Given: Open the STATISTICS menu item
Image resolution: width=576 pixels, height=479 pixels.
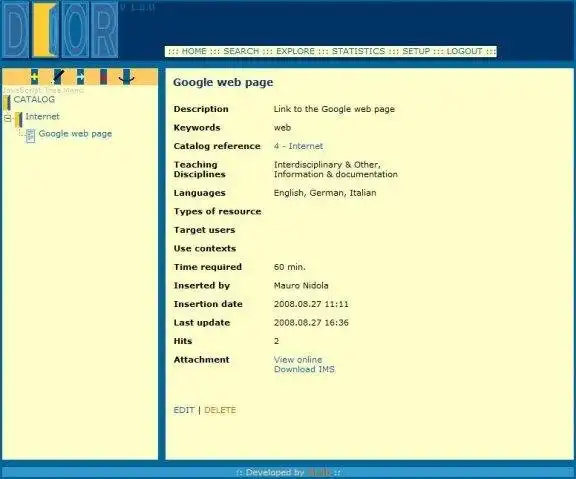Looking at the screenshot, I should [x=359, y=51].
